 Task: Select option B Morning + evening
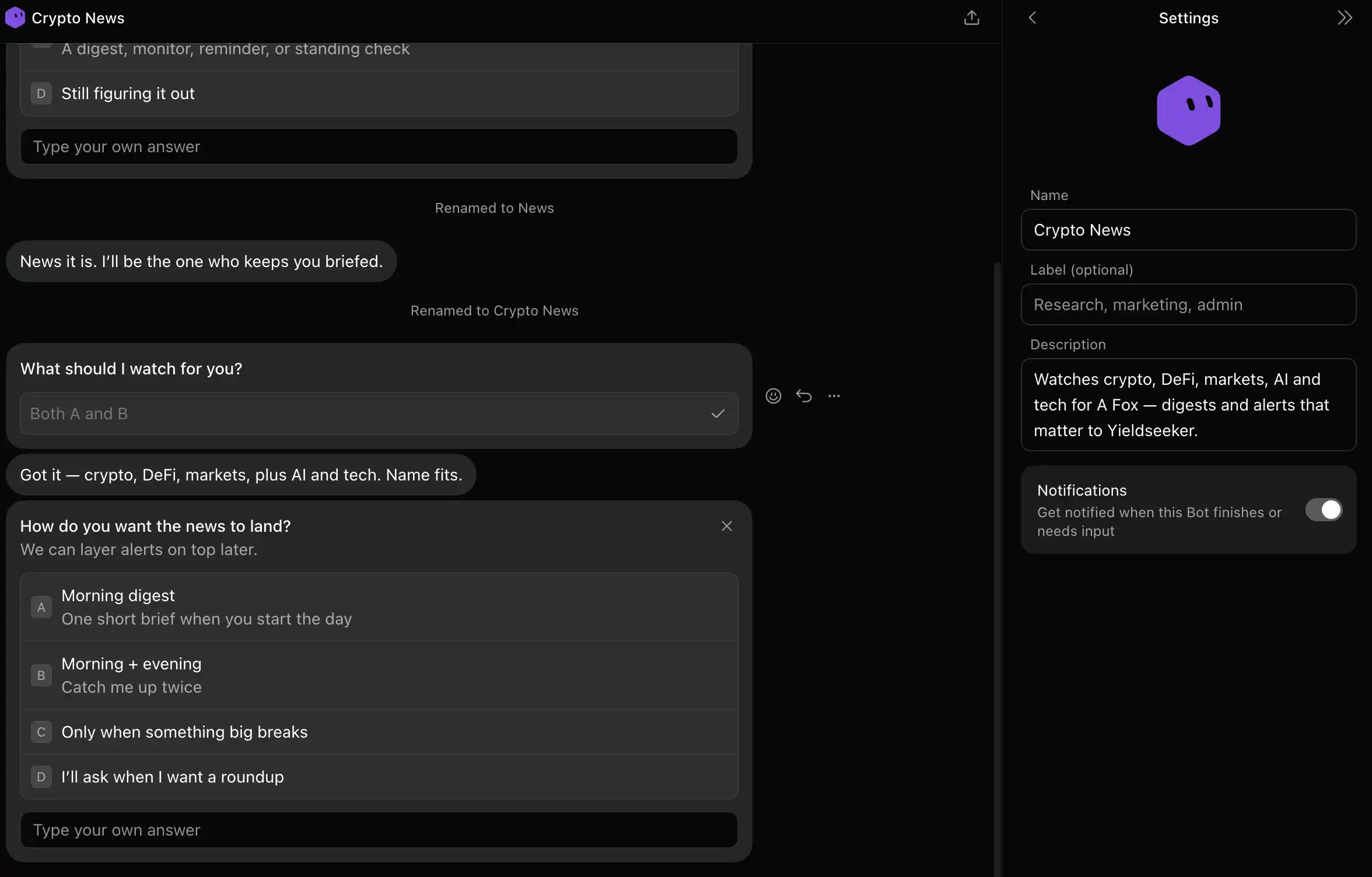(379, 675)
